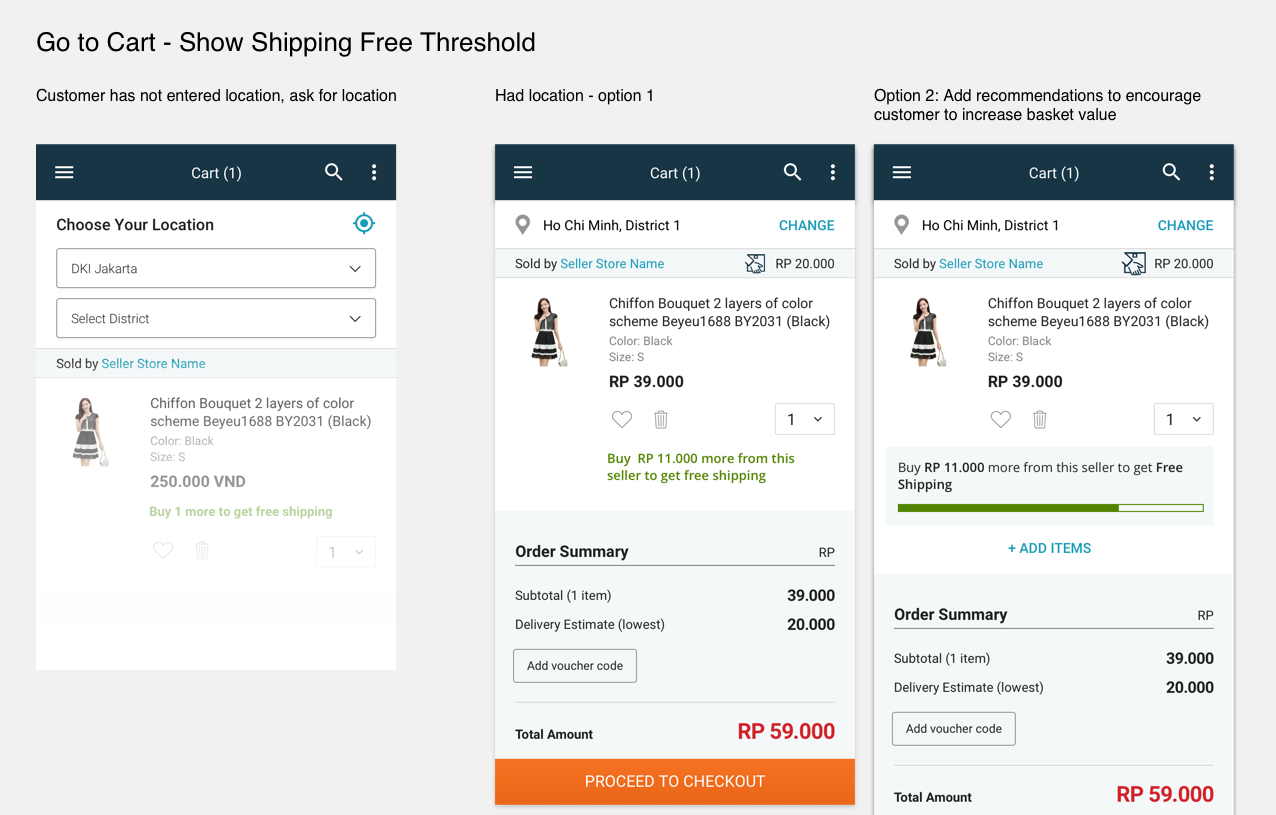Open hamburger menu in first cart screen
The width and height of the screenshot is (1276, 815).
(64, 172)
